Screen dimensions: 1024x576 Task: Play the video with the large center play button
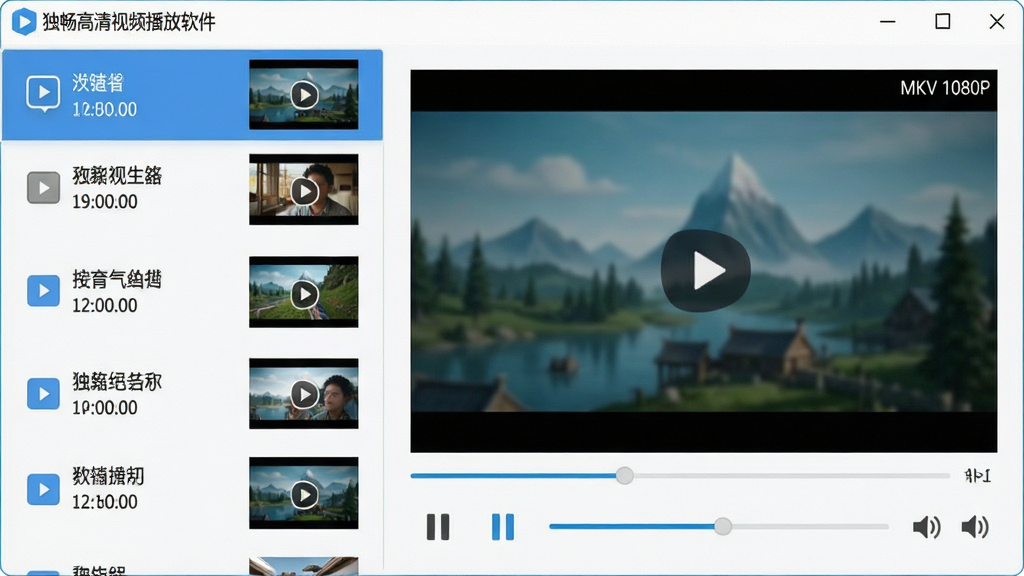(706, 270)
